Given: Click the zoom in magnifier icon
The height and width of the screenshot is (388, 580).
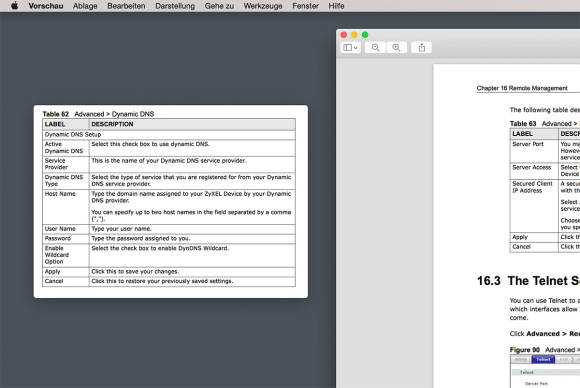Looking at the screenshot, I should click(396, 47).
